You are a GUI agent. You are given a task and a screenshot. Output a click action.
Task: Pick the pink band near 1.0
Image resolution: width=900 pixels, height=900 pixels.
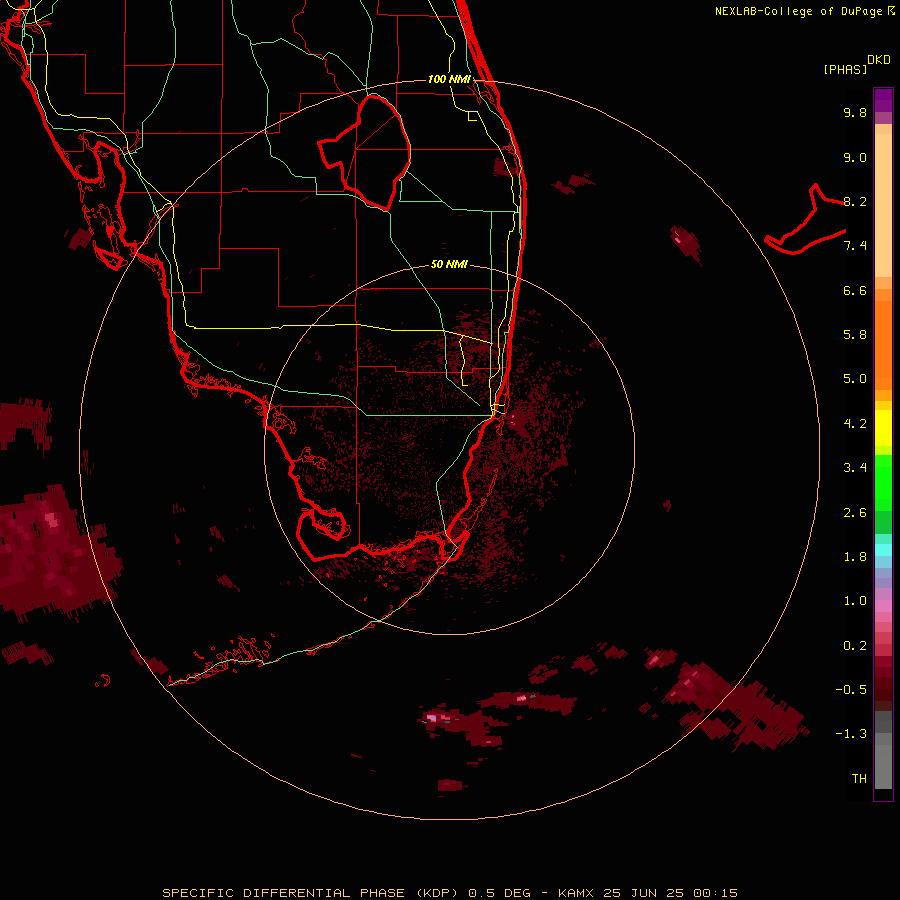[x=883, y=606]
